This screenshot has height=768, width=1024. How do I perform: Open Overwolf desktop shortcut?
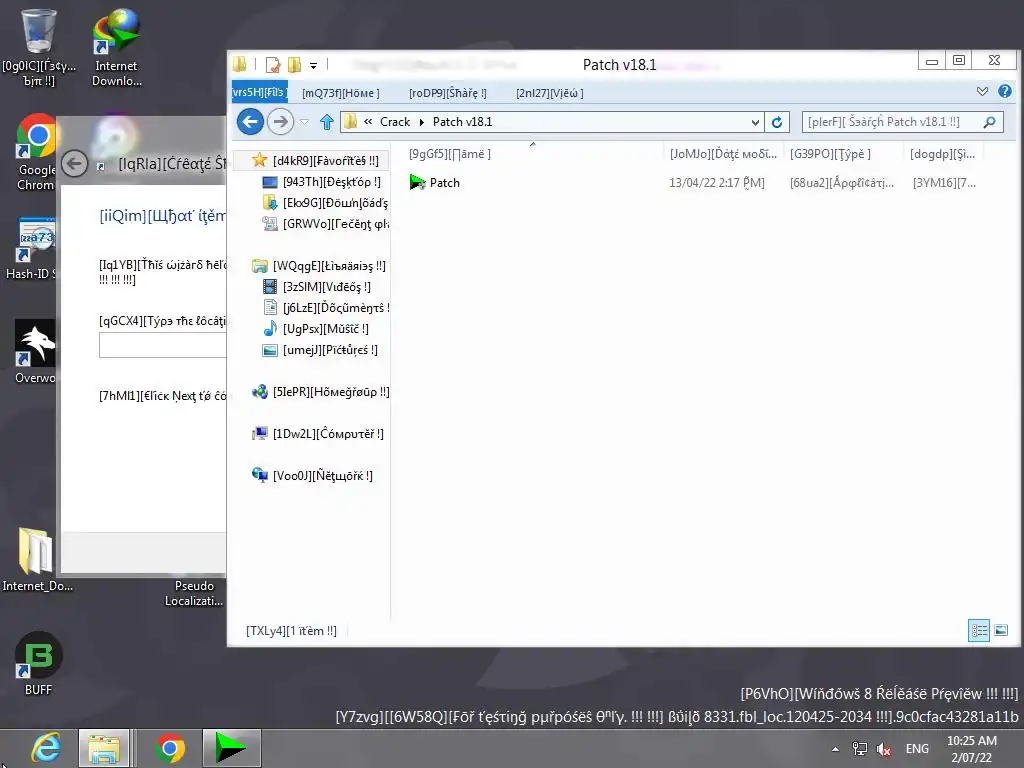(x=35, y=352)
